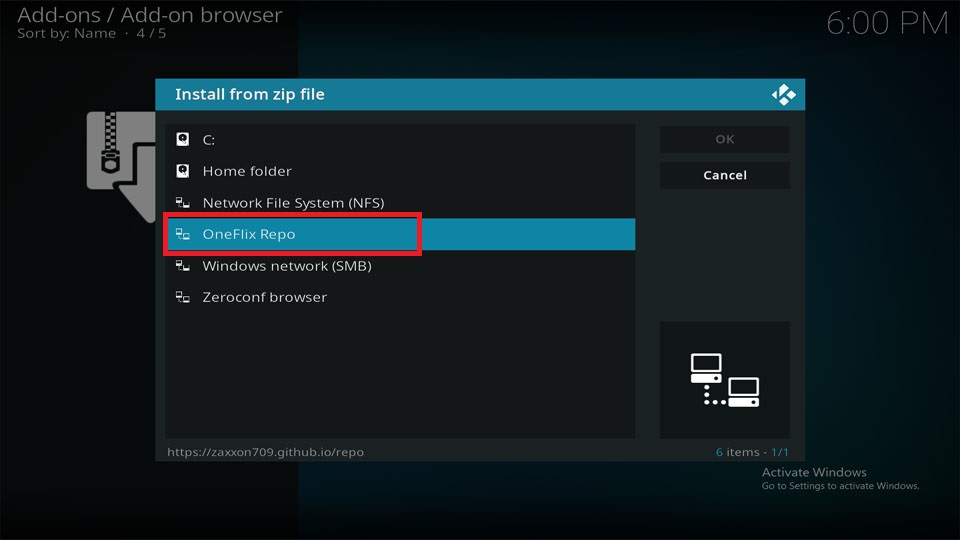
Task: Open the Home folder entry
Action: tap(400, 171)
